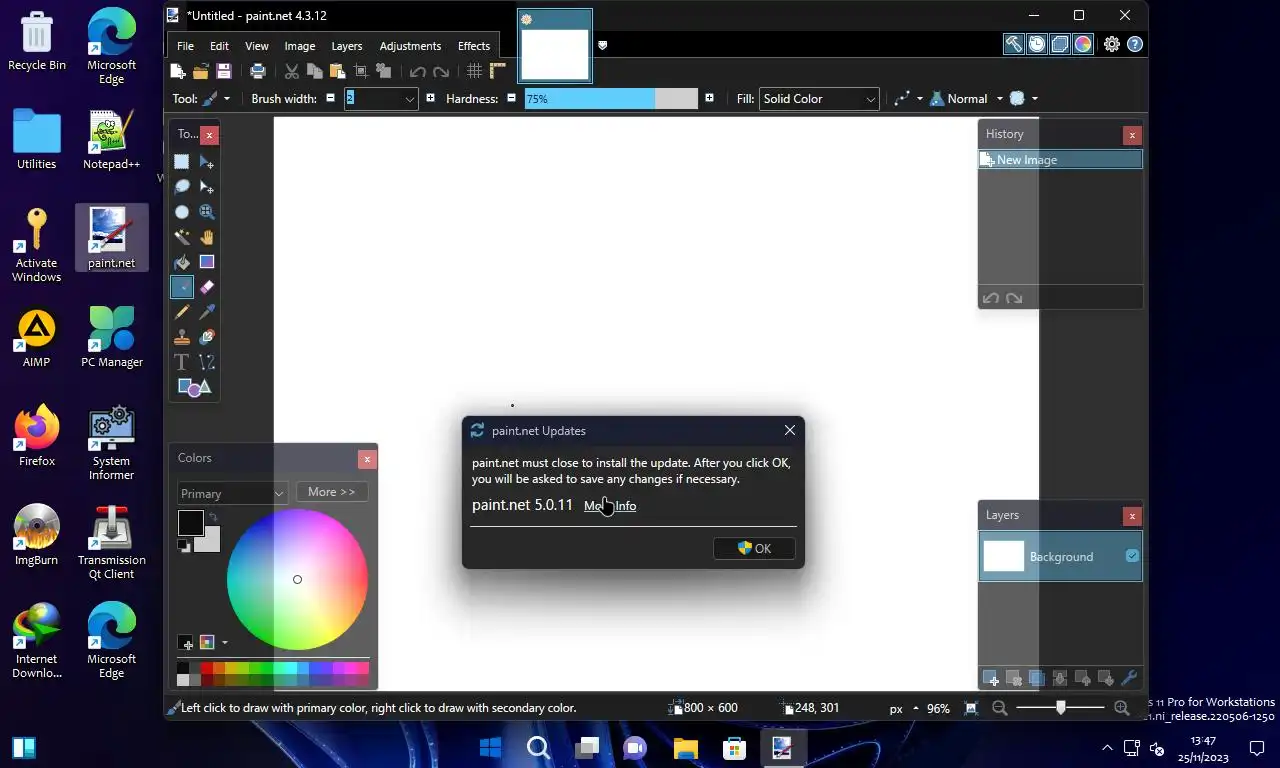Click the Paste clipboard icon
1280x768 pixels.
pos(337,71)
